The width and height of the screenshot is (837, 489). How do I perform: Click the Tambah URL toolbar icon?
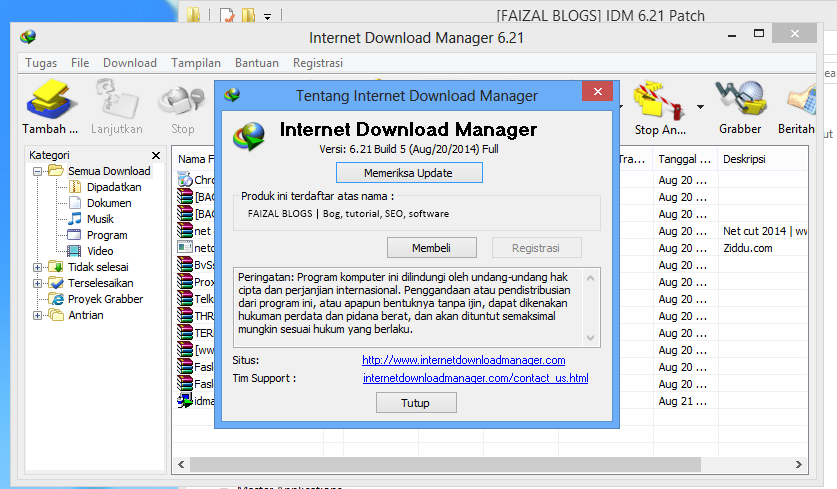[51, 100]
